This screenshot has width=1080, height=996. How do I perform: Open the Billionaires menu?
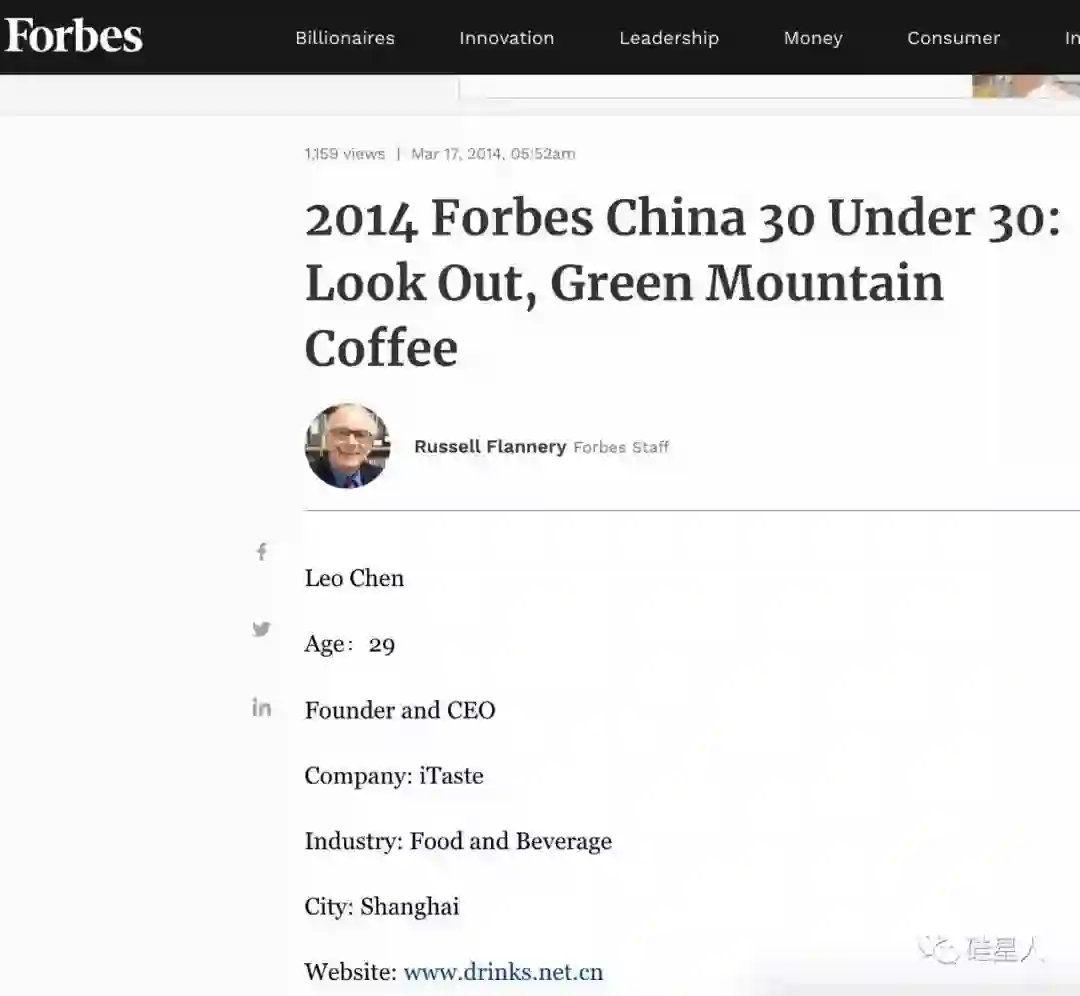345,38
